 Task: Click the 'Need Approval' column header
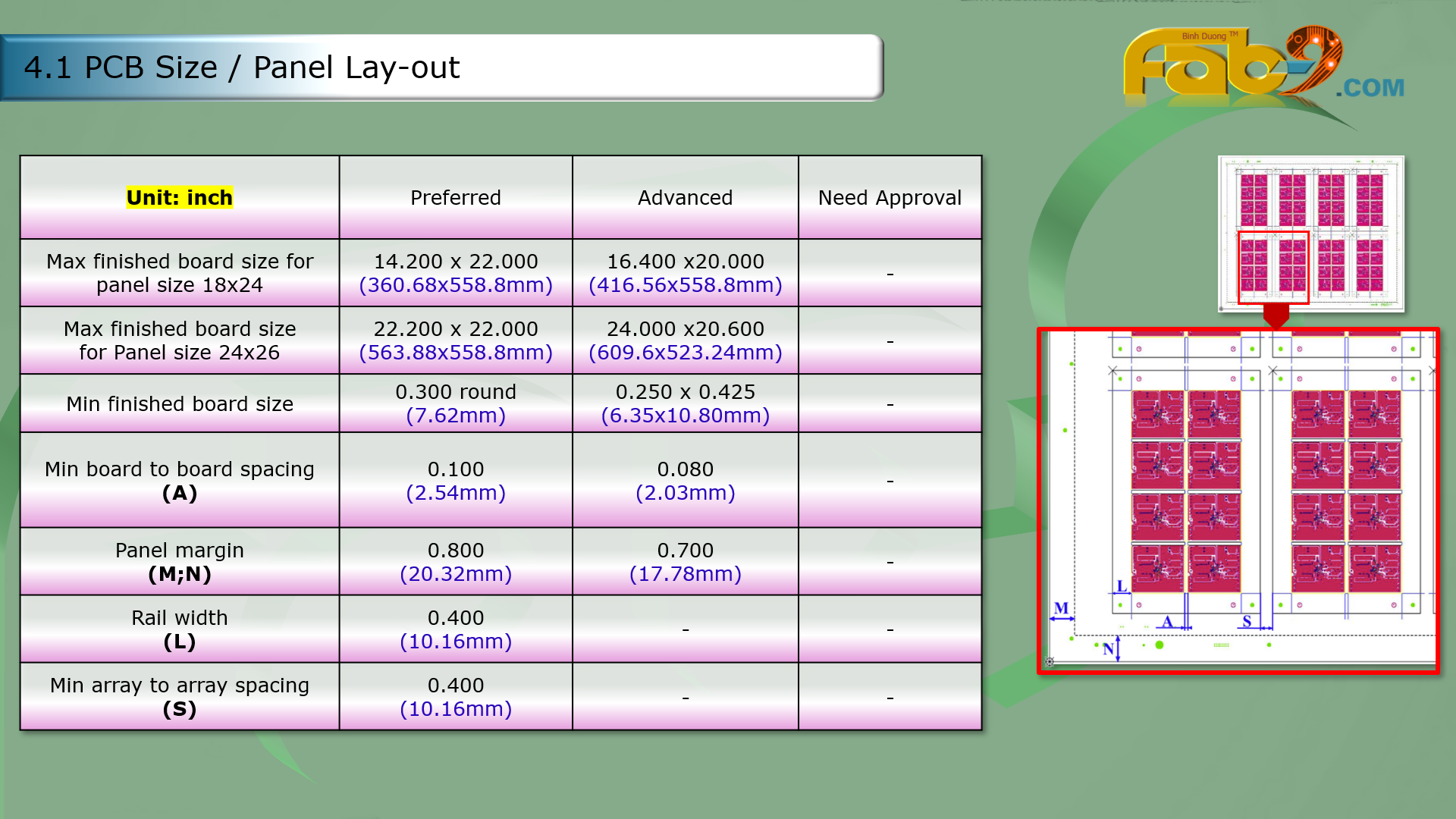(890, 198)
